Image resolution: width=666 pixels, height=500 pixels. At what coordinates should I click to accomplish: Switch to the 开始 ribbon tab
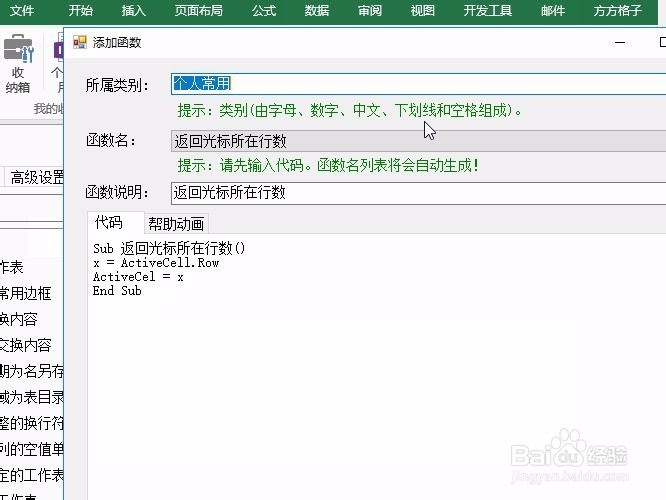81,10
